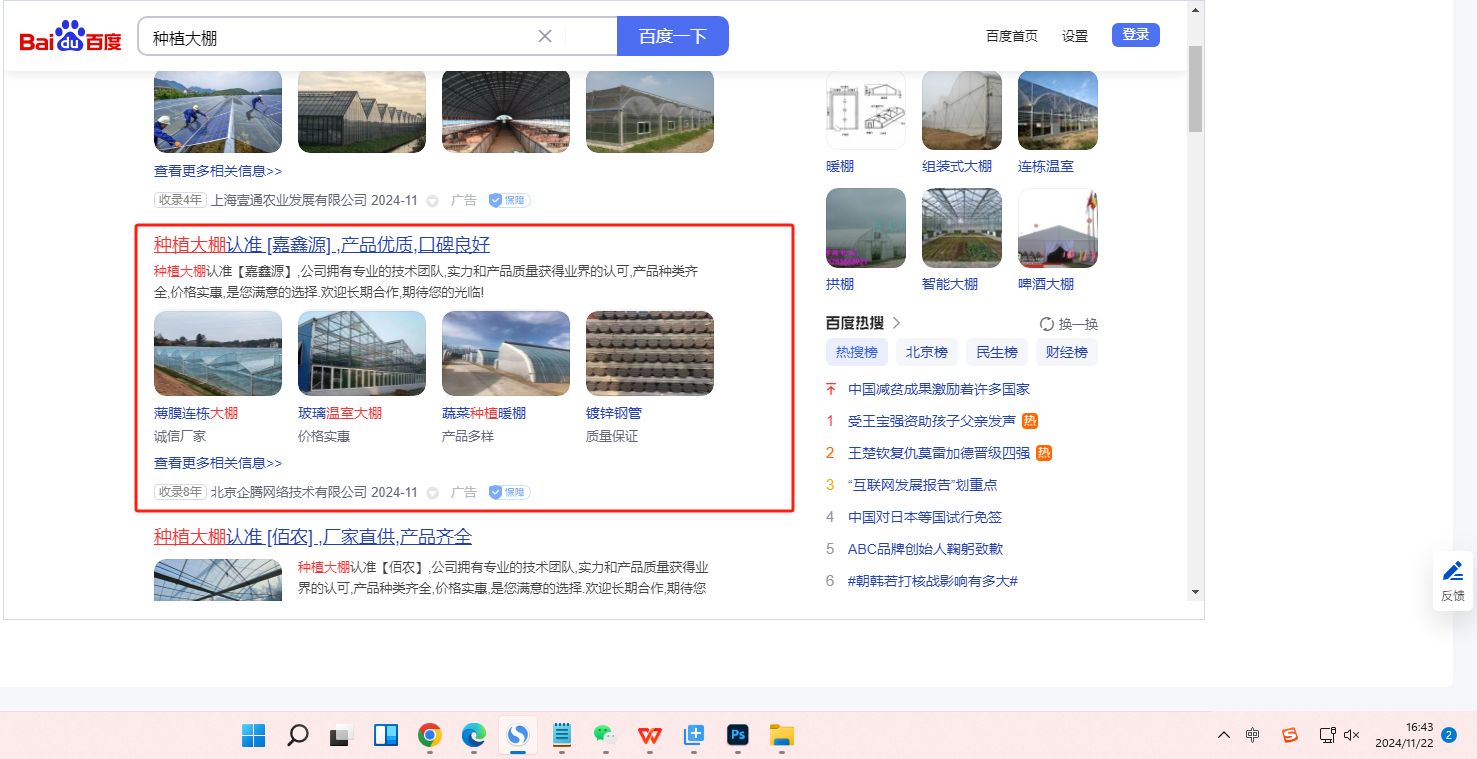Viewport: 1477px width, 759px height.
Task: Open the notepad app in the taskbar
Action: (562, 735)
